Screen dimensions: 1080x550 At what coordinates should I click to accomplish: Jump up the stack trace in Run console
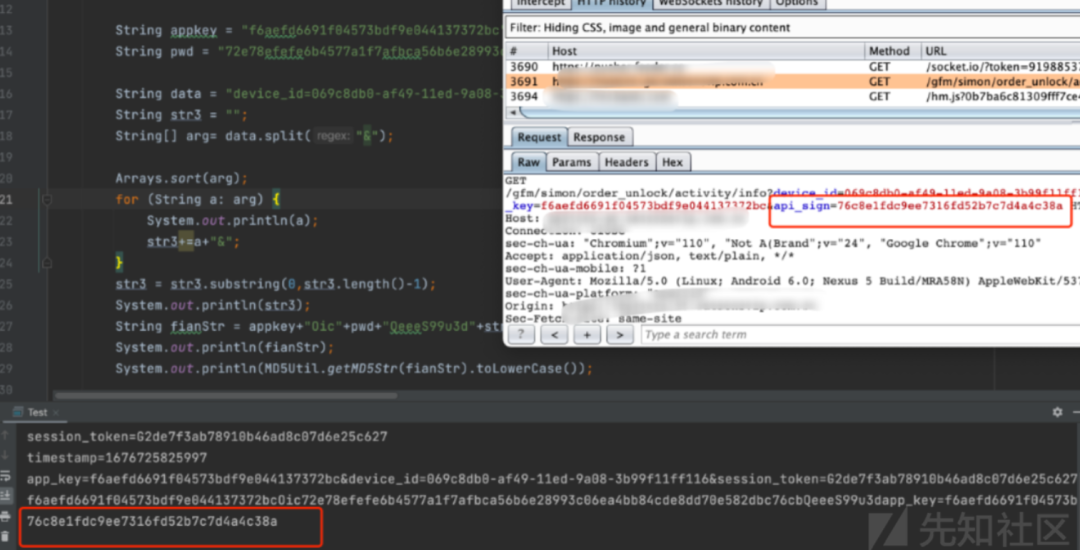click(6, 436)
